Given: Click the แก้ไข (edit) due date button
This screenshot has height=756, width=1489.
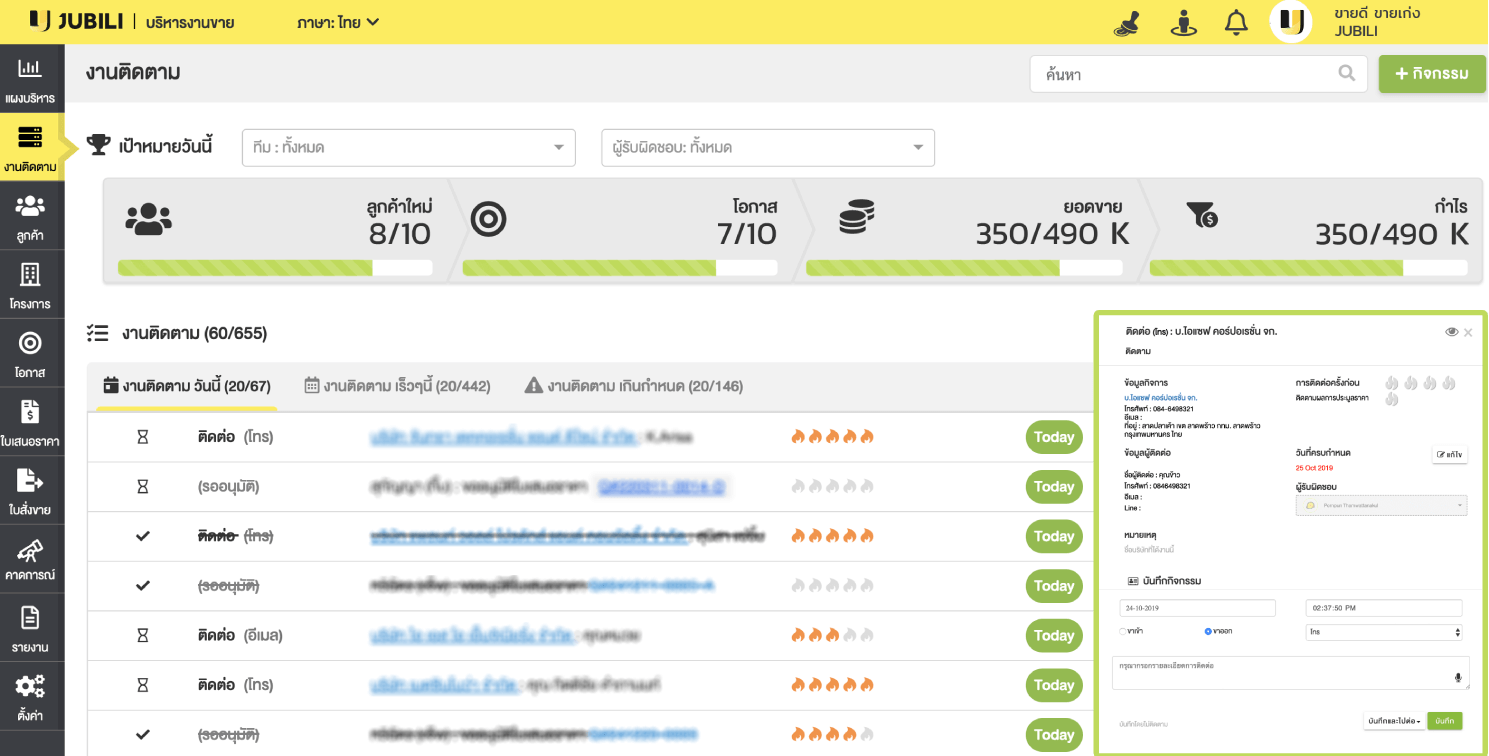Looking at the screenshot, I should [x=1449, y=454].
